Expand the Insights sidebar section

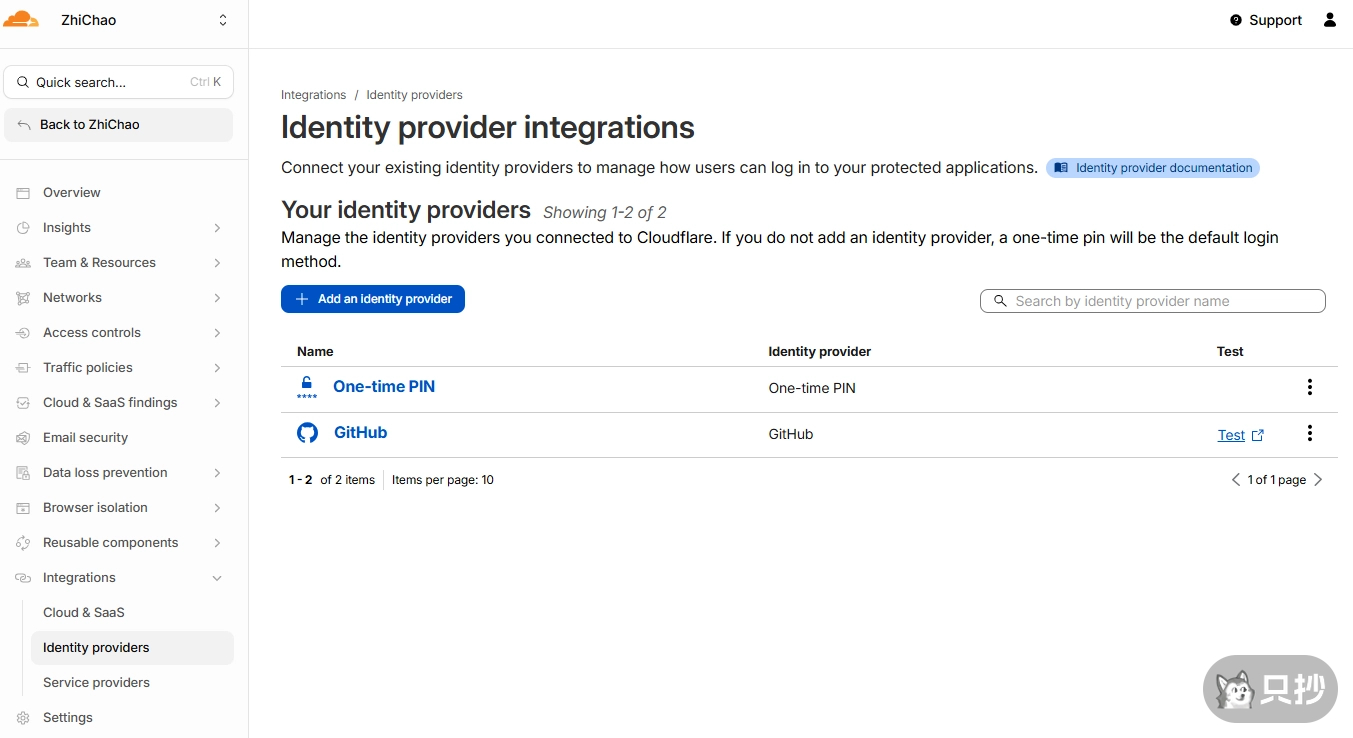coord(217,228)
